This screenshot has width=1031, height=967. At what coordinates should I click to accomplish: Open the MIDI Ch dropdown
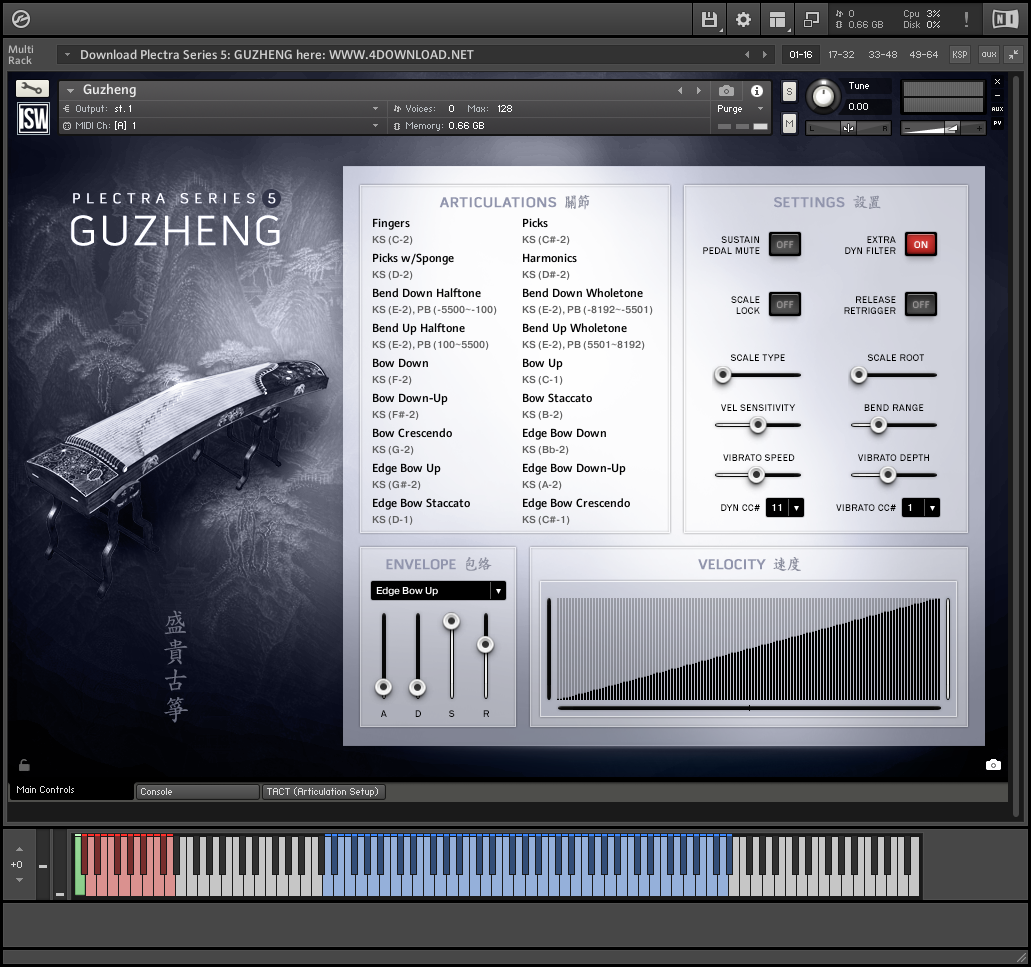[221, 126]
